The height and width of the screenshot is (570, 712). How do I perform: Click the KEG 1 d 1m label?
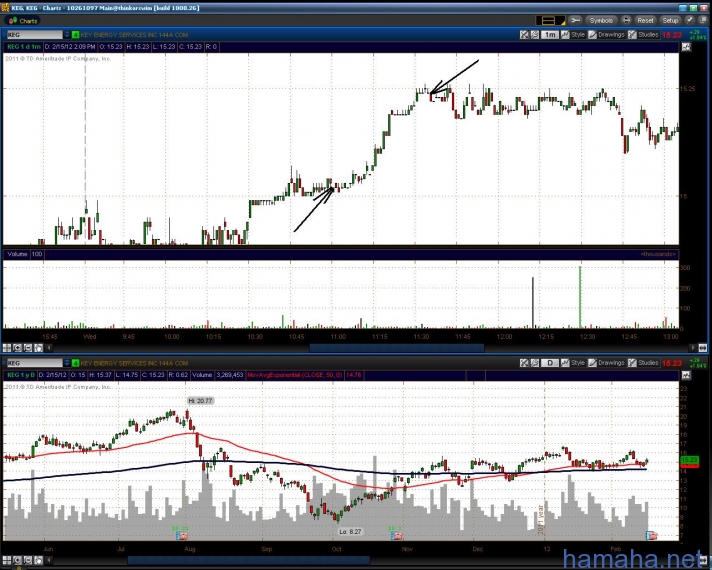tap(24, 47)
